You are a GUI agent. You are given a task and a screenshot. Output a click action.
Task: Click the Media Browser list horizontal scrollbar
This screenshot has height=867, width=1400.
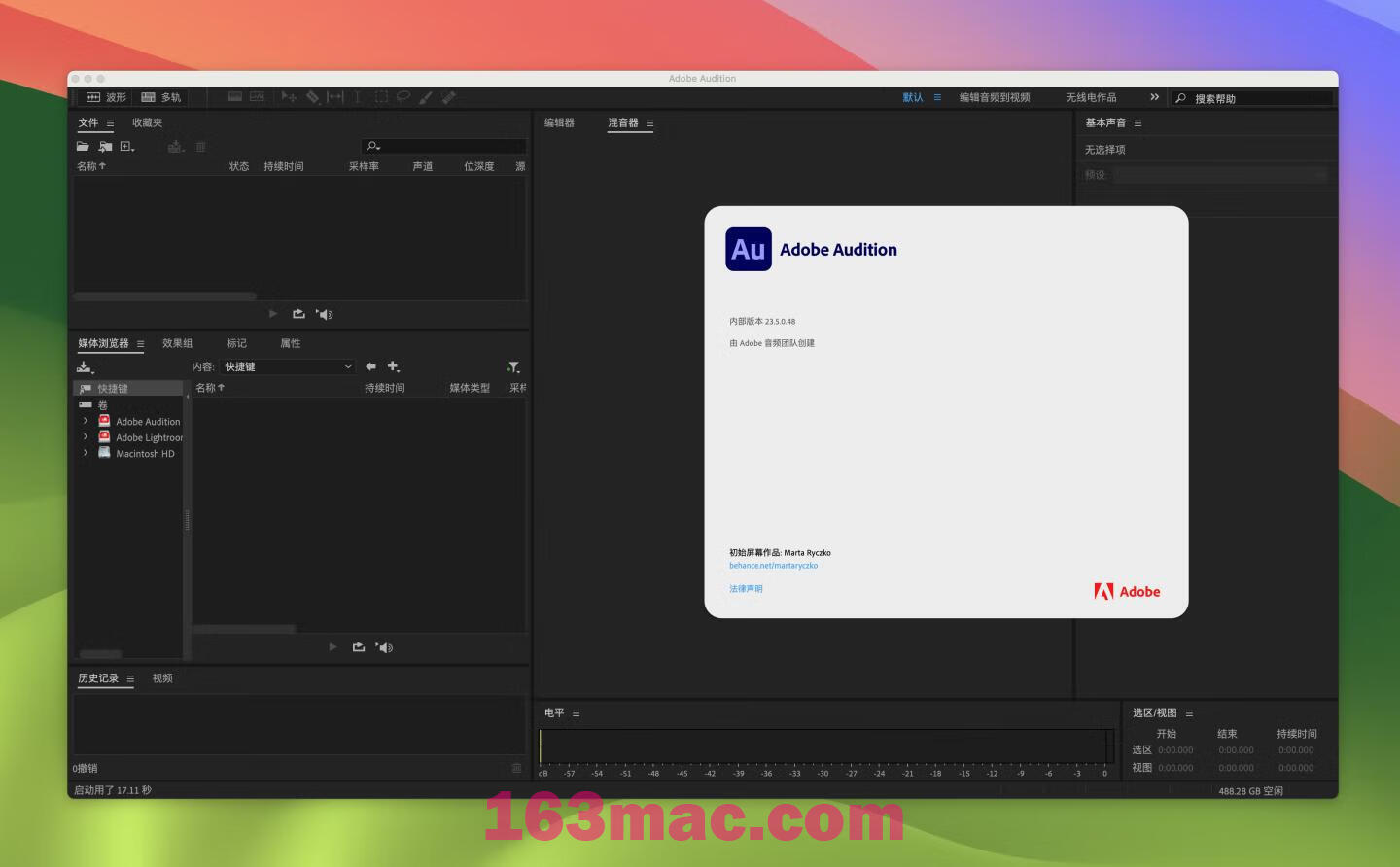click(x=244, y=629)
